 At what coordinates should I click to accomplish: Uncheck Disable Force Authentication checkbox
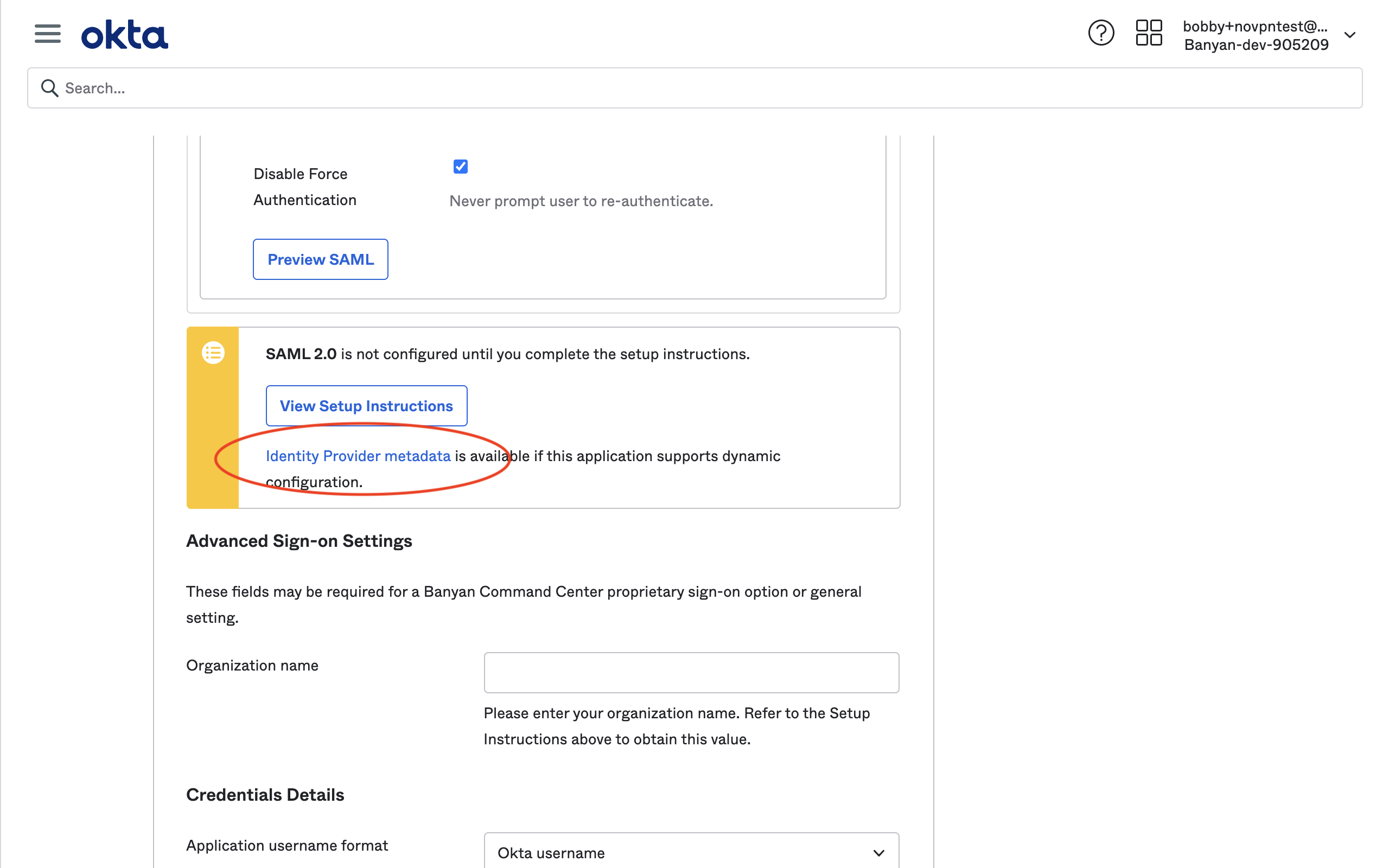[x=460, y=167]
